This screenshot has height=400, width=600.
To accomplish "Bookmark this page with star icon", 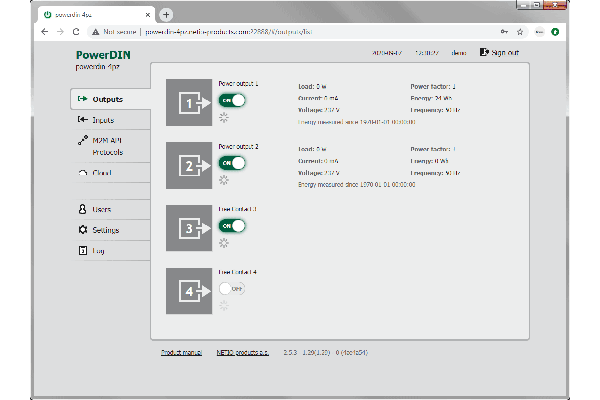I will pyautogui.click(x=520, y=32).
